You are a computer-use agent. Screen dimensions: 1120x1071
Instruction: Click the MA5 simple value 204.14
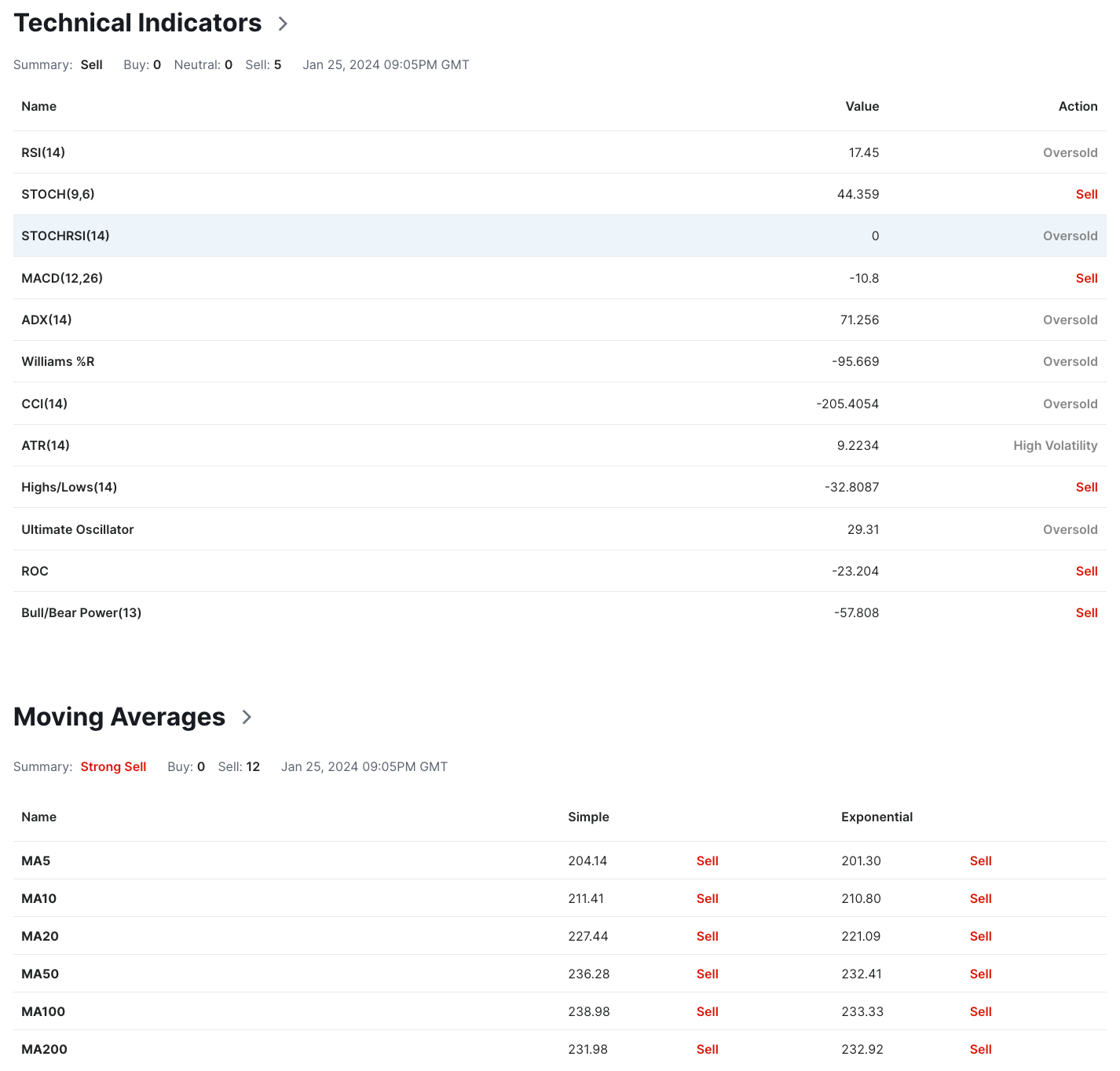587,861
